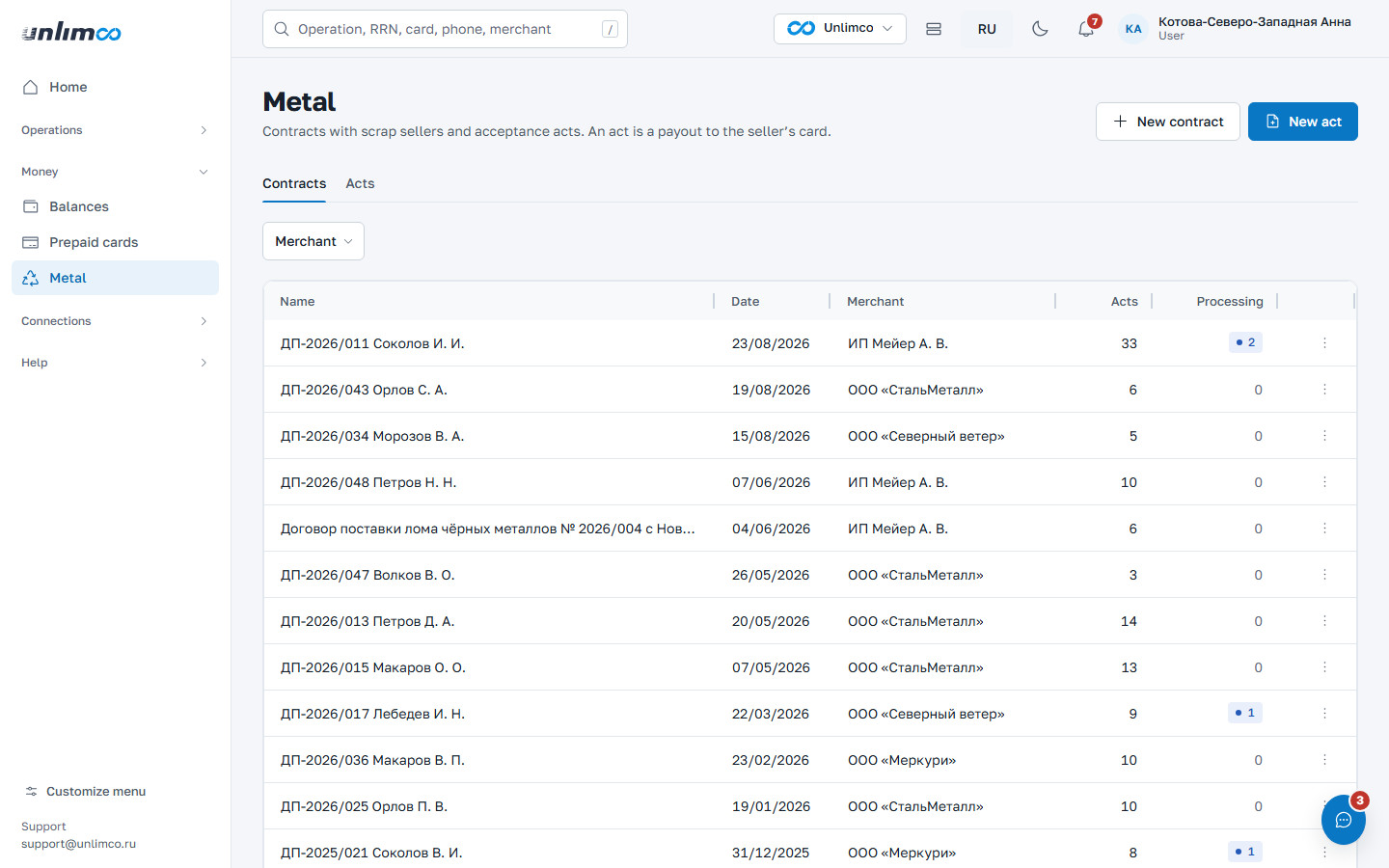The width and height of the screenshot is (1389, 868).
Task: Open contract ДП-2026/025 Орлов П. В.
Action: click(x=364, y=806)
